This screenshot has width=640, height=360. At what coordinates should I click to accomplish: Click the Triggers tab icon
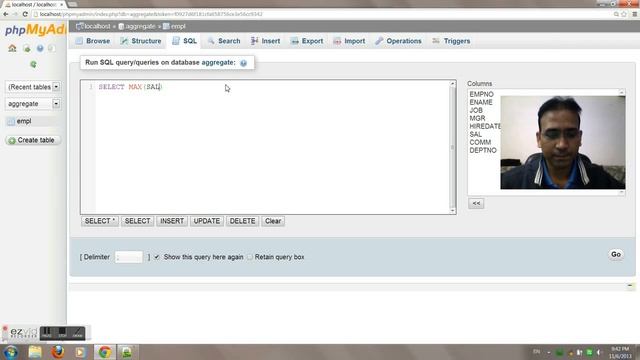(436, 41)
